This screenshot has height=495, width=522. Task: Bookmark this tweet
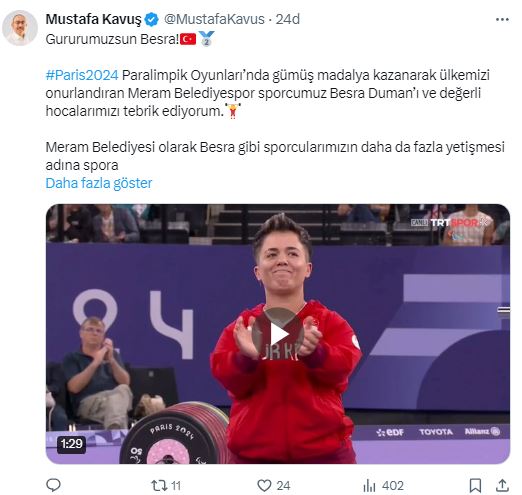click(x=475, y=485)
